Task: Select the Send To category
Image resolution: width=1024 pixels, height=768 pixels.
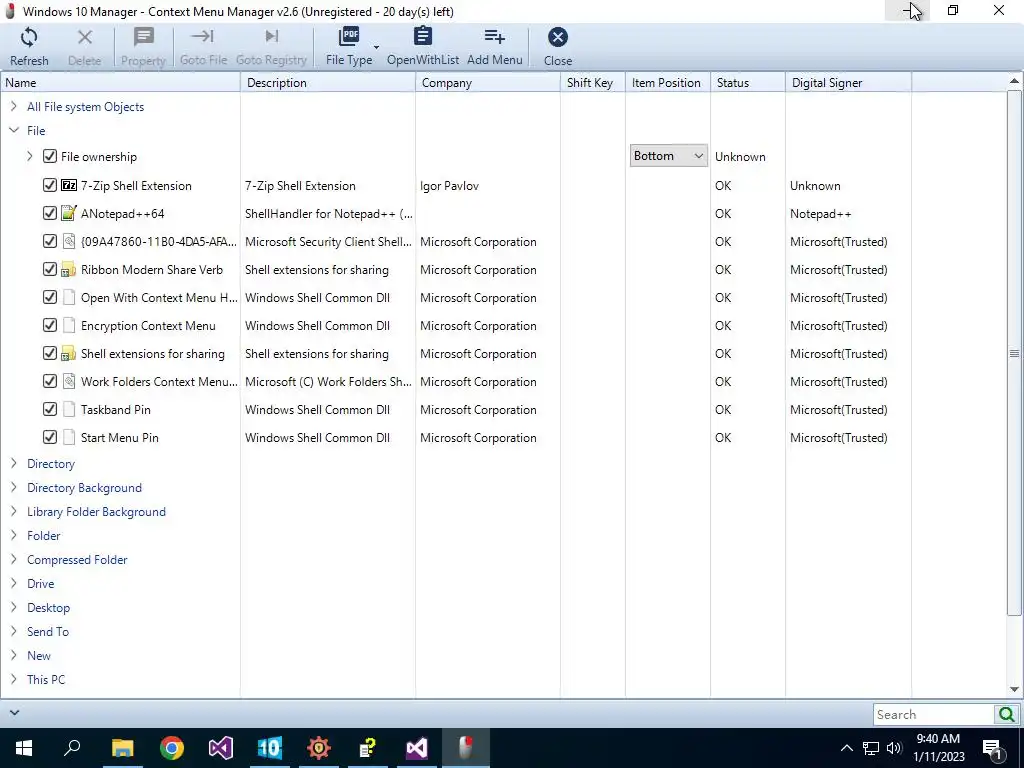Action: [x=48, y=632]
